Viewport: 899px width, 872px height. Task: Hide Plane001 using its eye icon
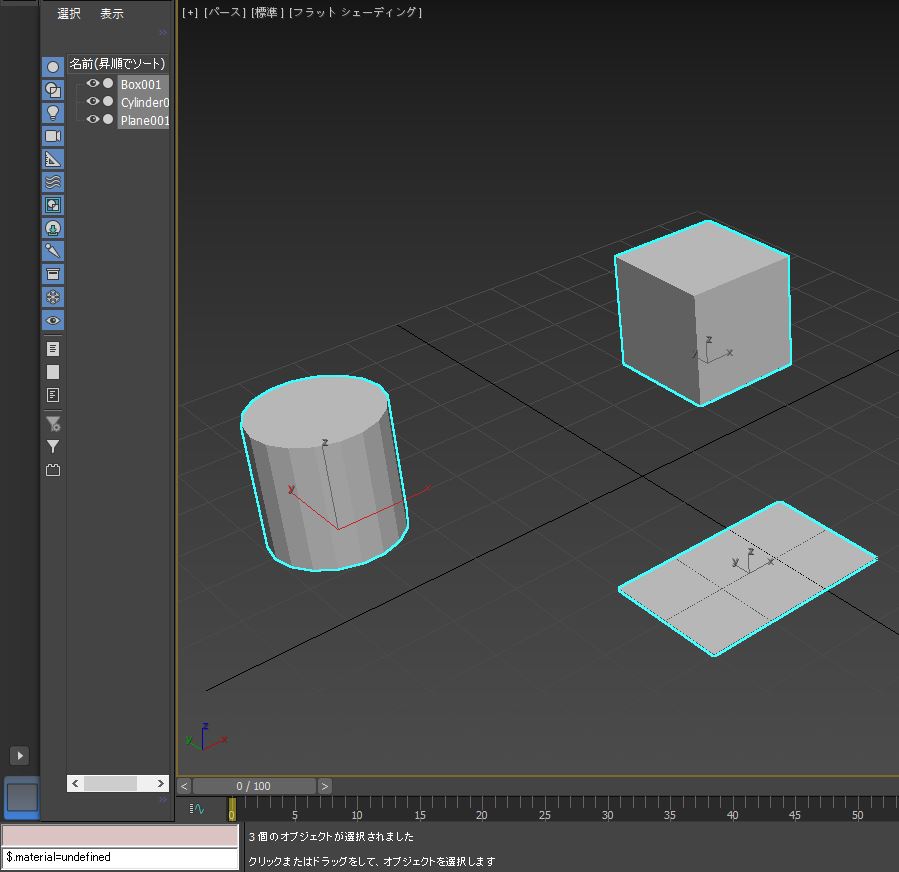pos(93,120)
